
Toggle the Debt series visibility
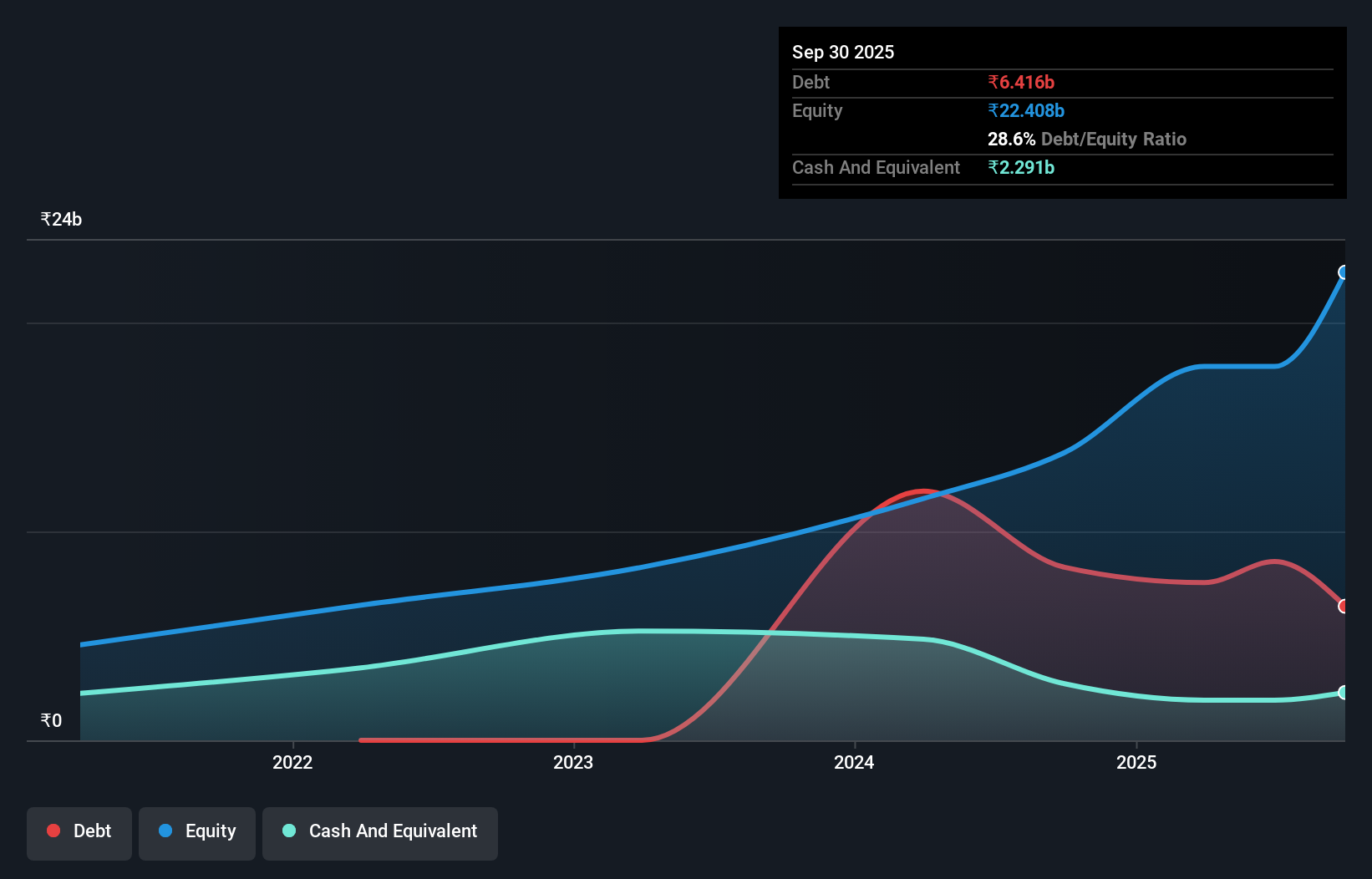79,832
